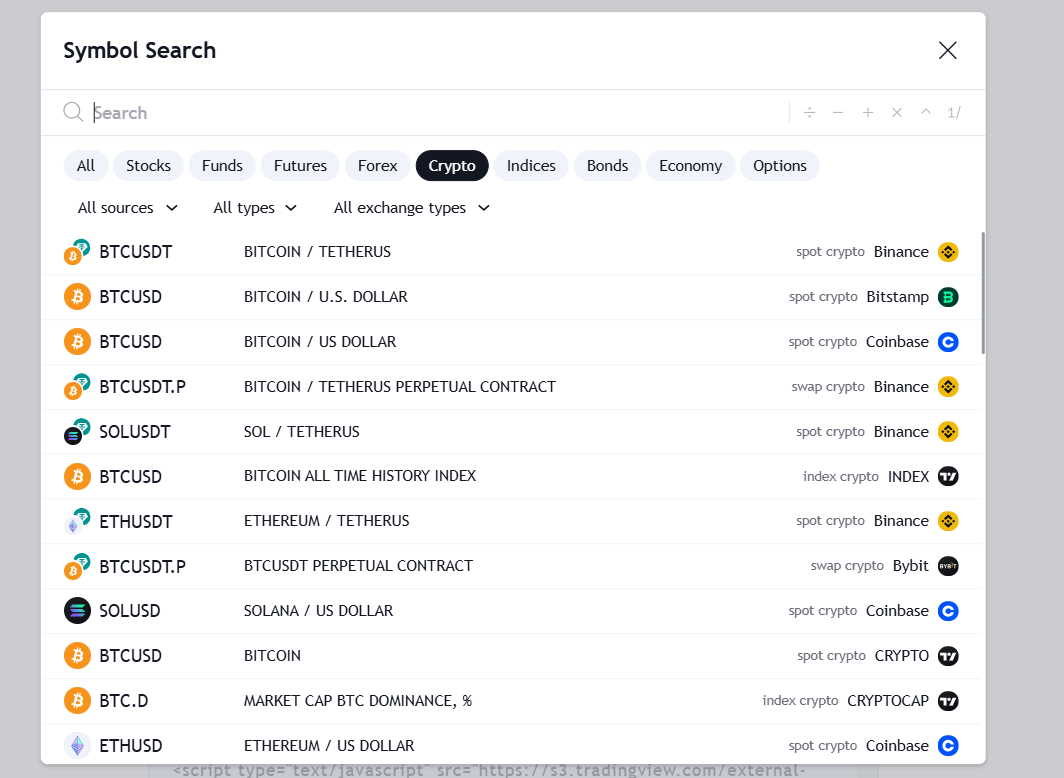Viewport: 1064px width, 778px height.
Task: Click the Bitcoin icon of the Bitstamp BTCUSD row
Action: 77,296
